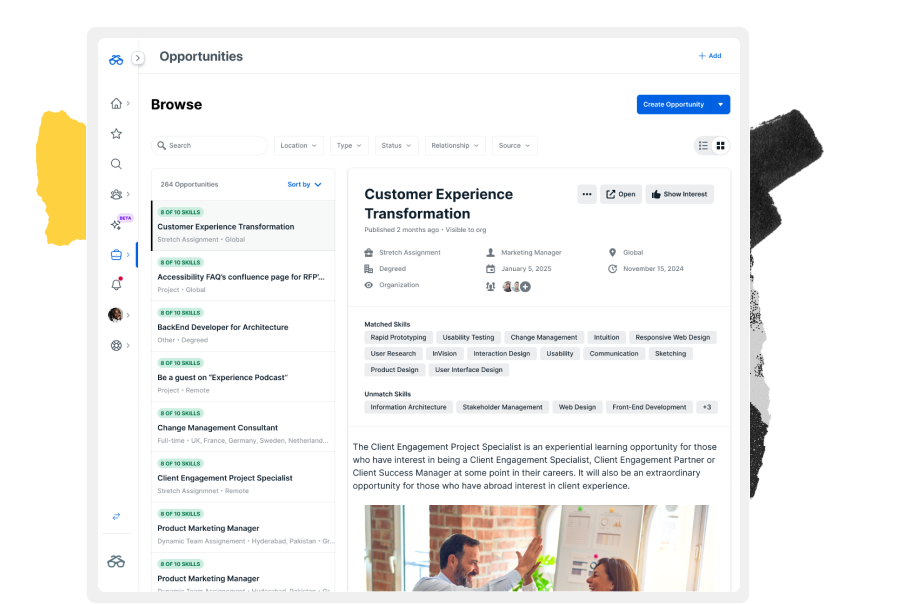Image resolution: width=900 pixels, height=604 pixels.
Task: Select Change Management Consultant opportunity
Action: coord(217,428)
